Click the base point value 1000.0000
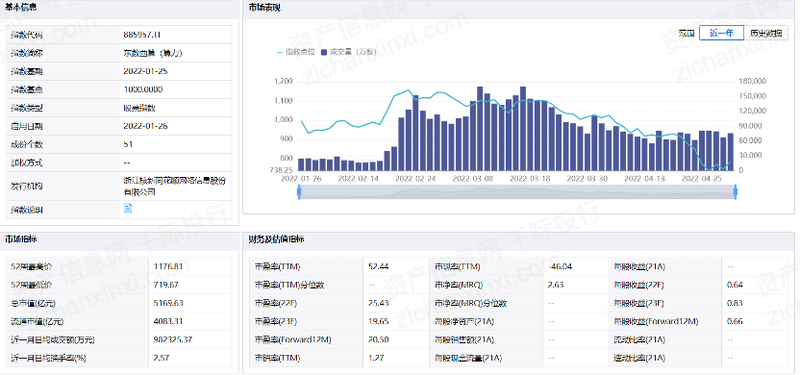Image resolution: width=800 pixels, height=375 pixels. point(143,89)
